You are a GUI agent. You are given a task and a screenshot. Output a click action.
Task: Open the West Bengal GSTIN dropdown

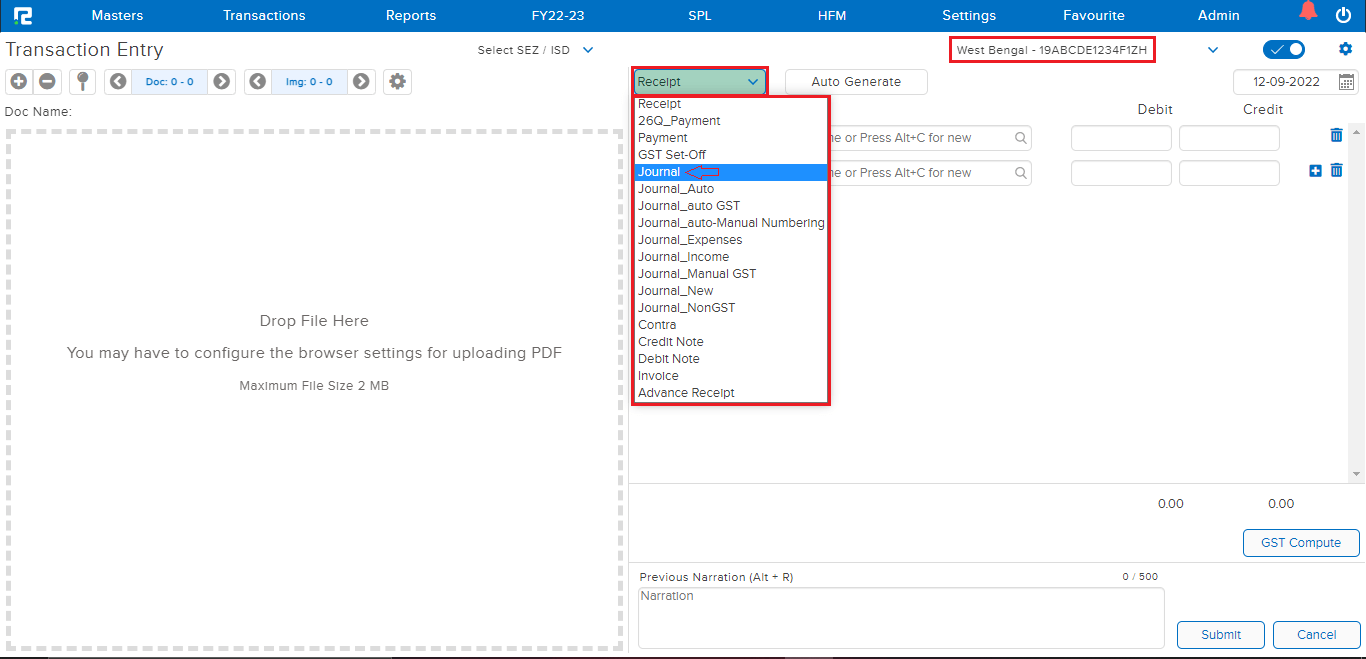click(1213, 50)
